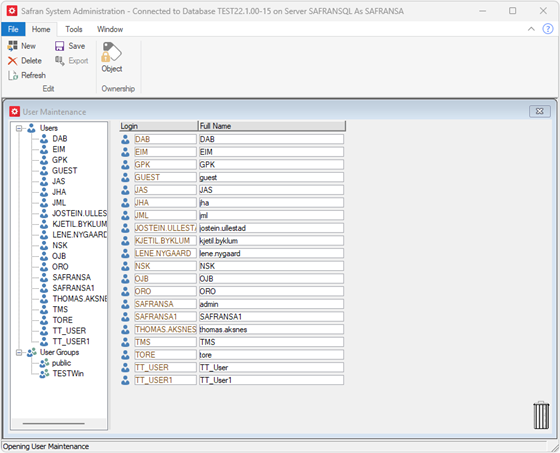Open the Window tab
The width and height of the screenshot is (560, 453).
tap(110, 29)
